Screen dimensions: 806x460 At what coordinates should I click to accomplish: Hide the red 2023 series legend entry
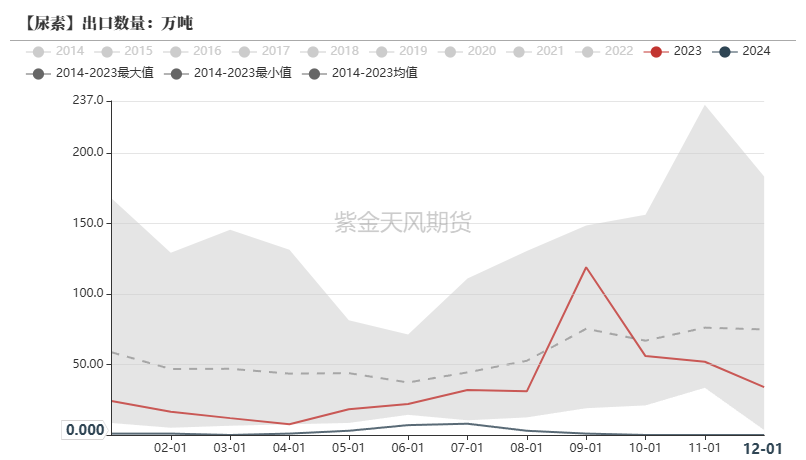pyautogui.click(x=673, y=51)
